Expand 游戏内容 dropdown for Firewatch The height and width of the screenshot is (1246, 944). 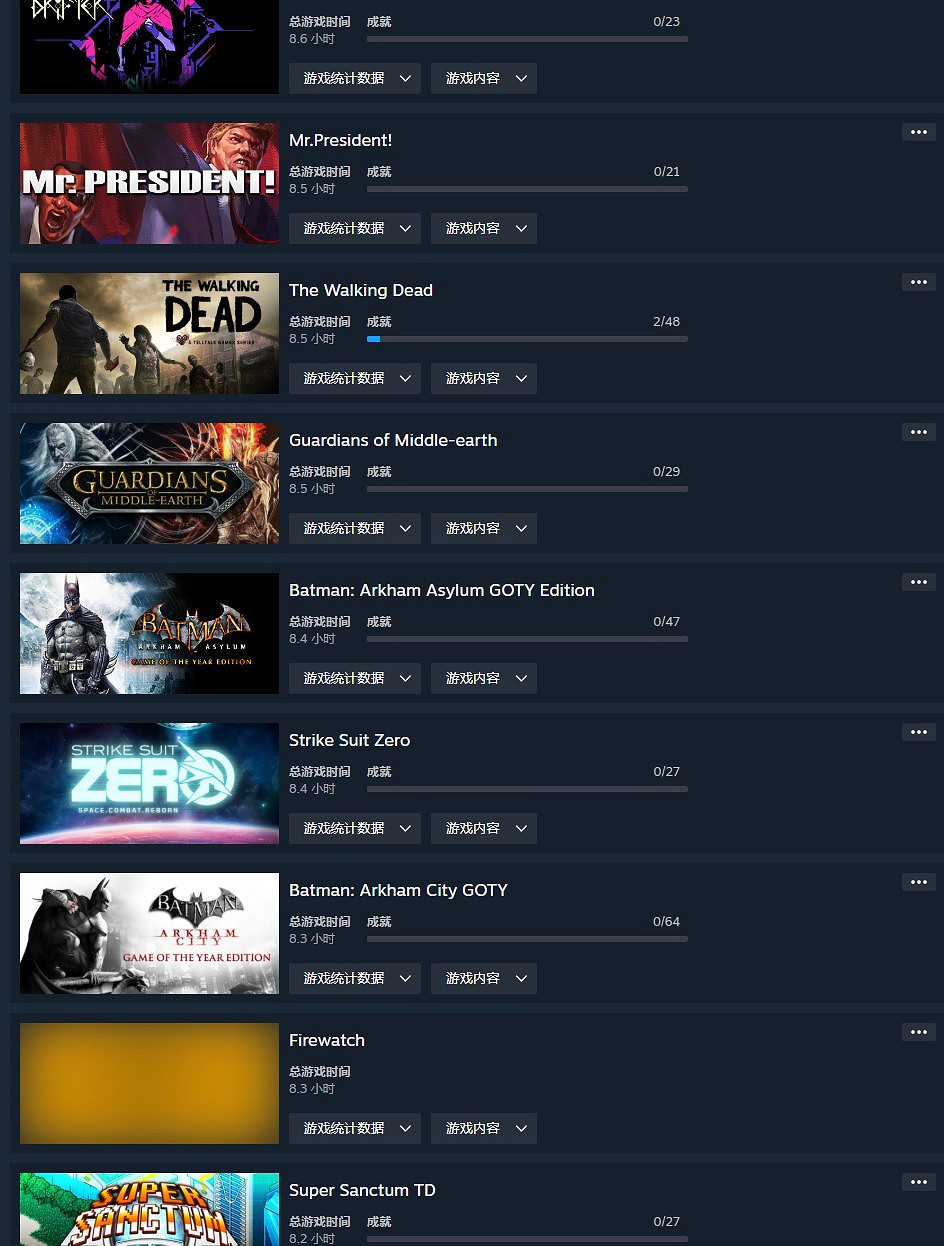point(484,1128)
